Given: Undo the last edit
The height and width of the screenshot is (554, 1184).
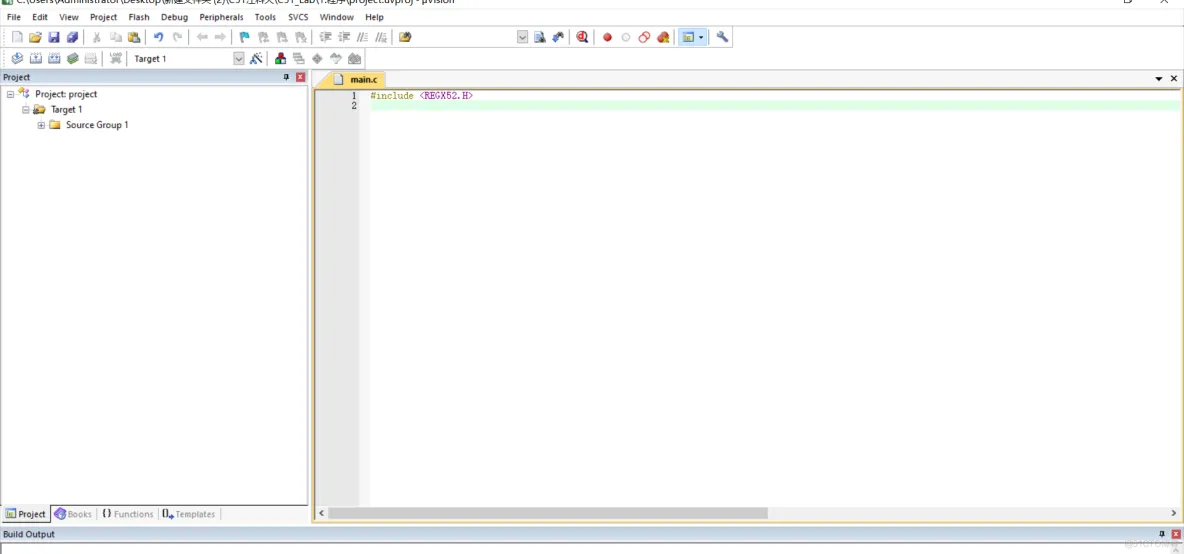Looking at the screenshot, I should point(159,37).
